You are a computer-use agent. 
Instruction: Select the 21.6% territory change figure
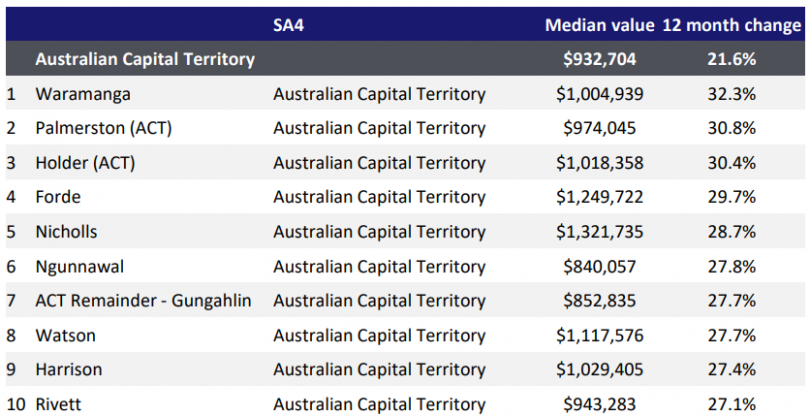(730, 59)
